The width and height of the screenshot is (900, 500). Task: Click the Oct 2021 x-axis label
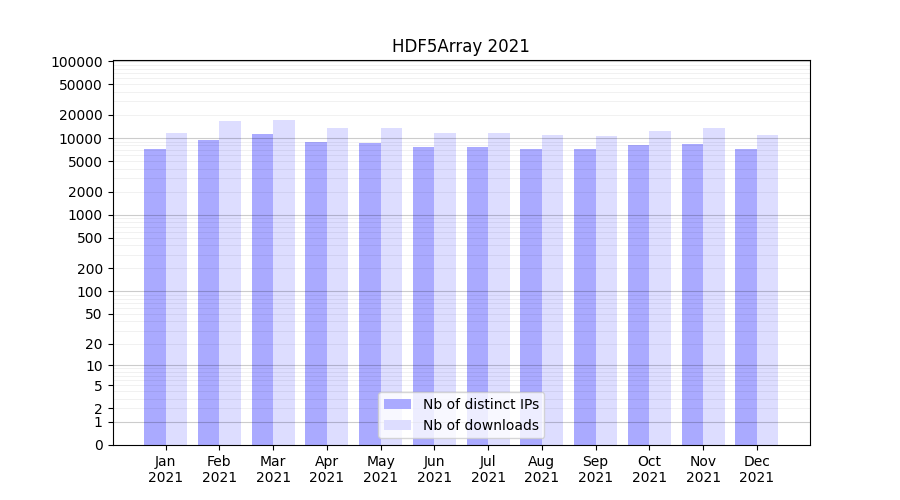[x=649, y=470]
